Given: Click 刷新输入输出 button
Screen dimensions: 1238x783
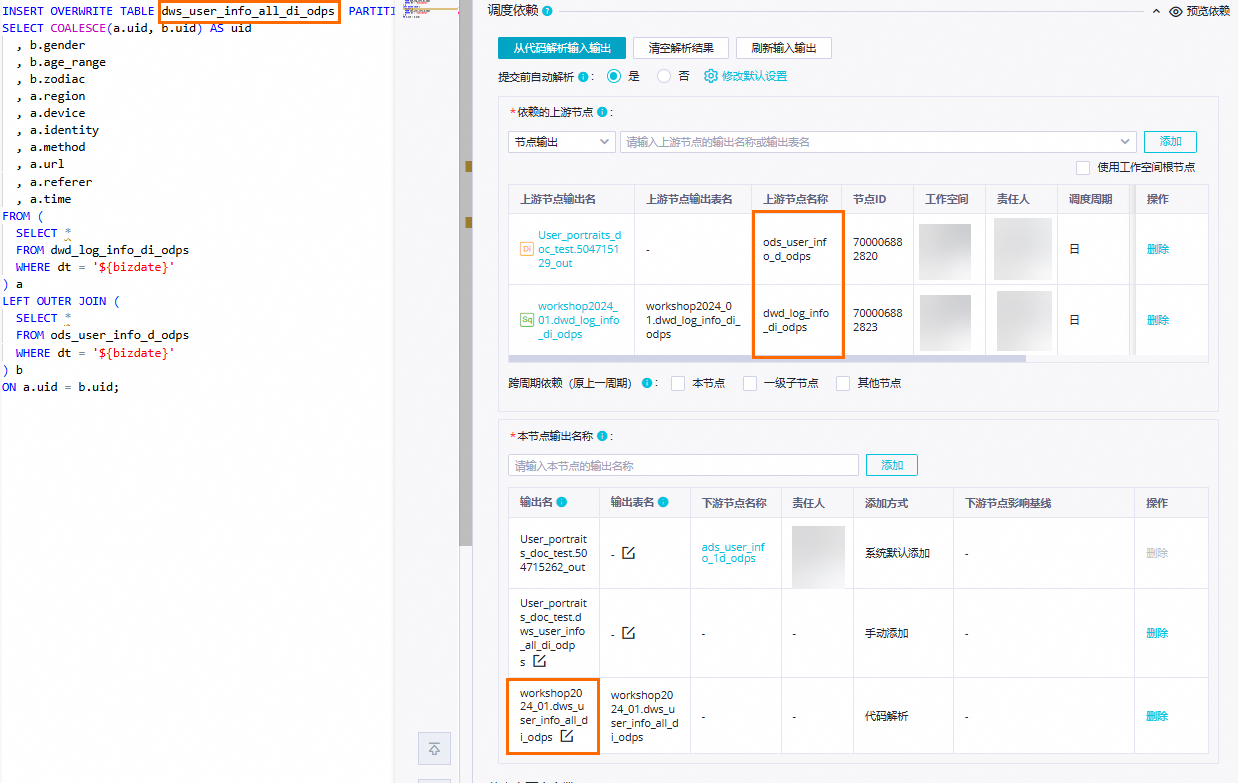Looking at the screenshot, I should pyautogui.click(x=783, y=48).
